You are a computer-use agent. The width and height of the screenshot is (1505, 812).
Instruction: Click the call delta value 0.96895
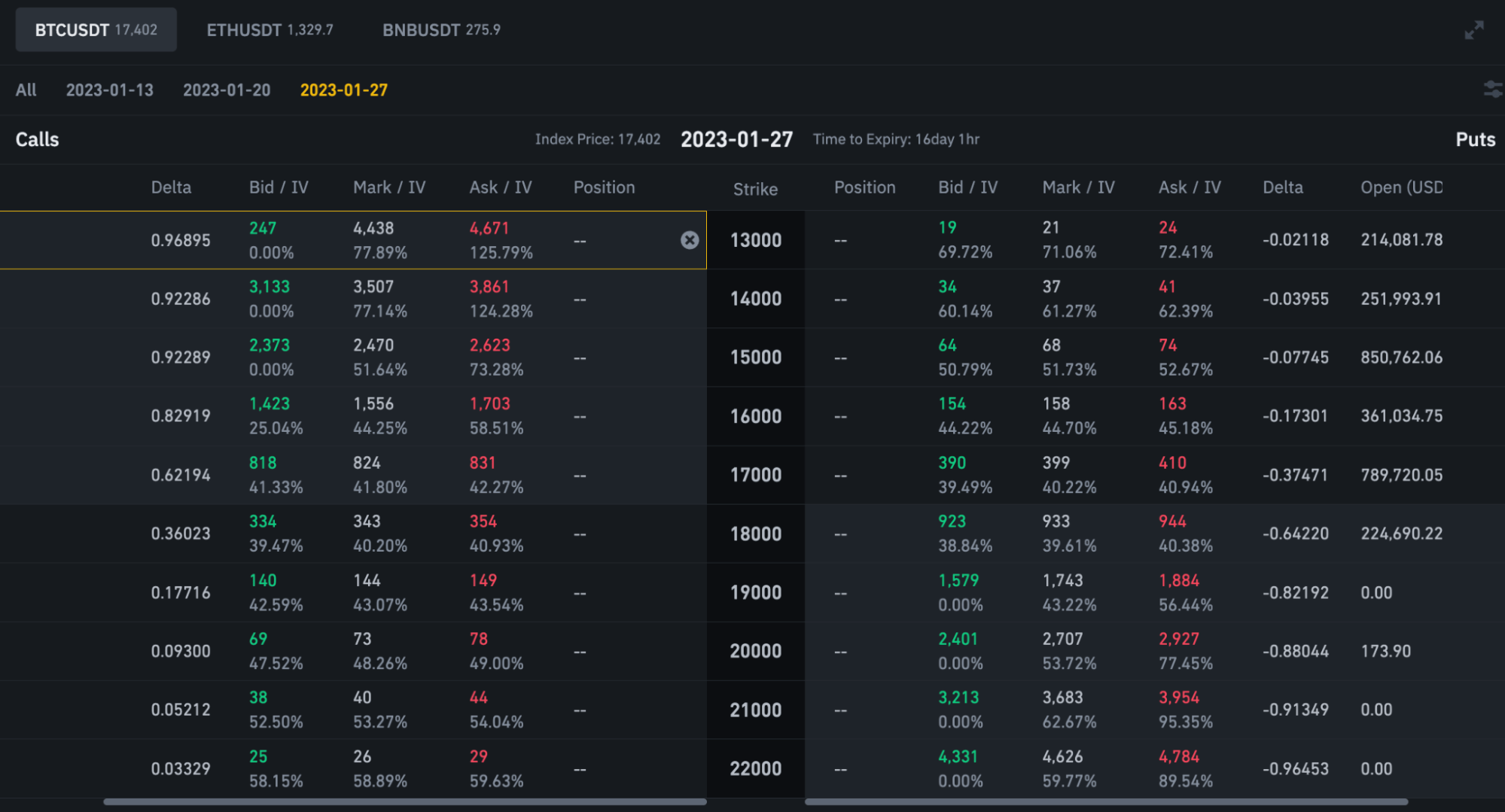click(181, 240)
